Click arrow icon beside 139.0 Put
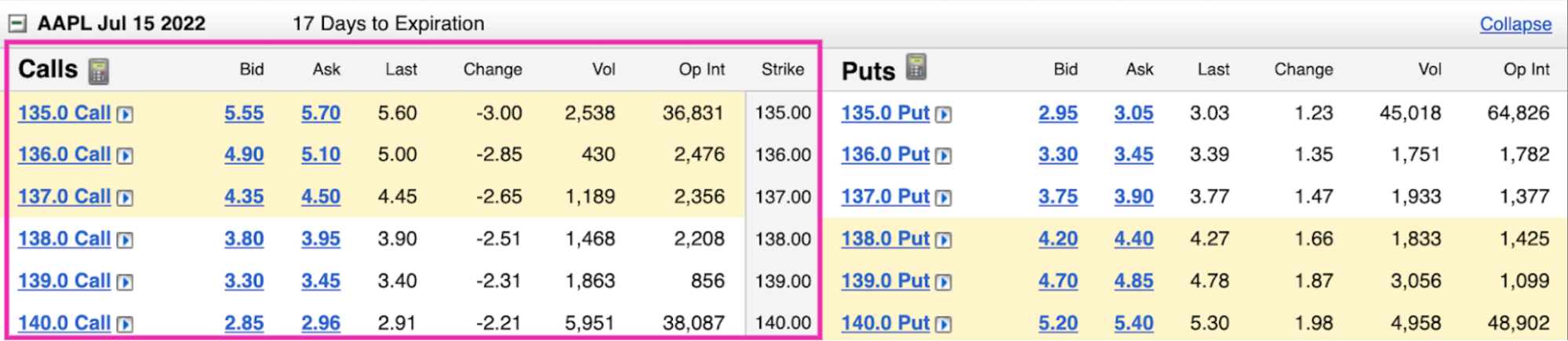 tap(944, 282)
